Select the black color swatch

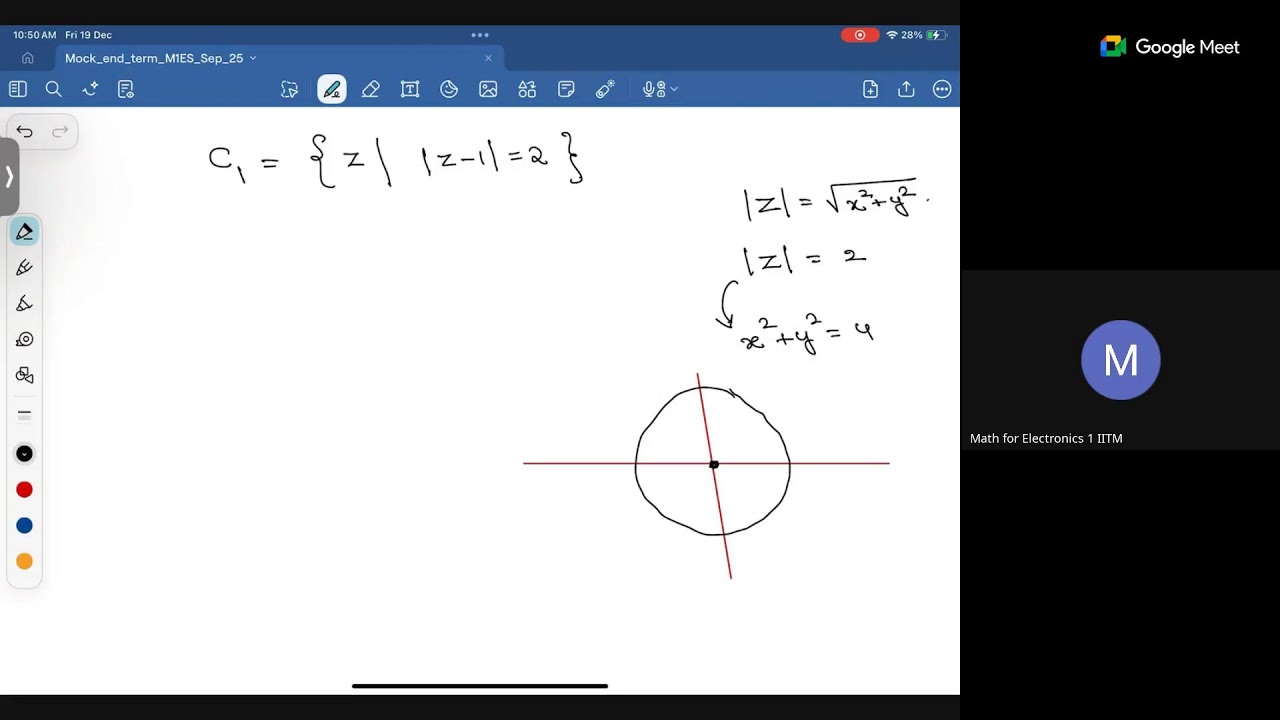24,454
